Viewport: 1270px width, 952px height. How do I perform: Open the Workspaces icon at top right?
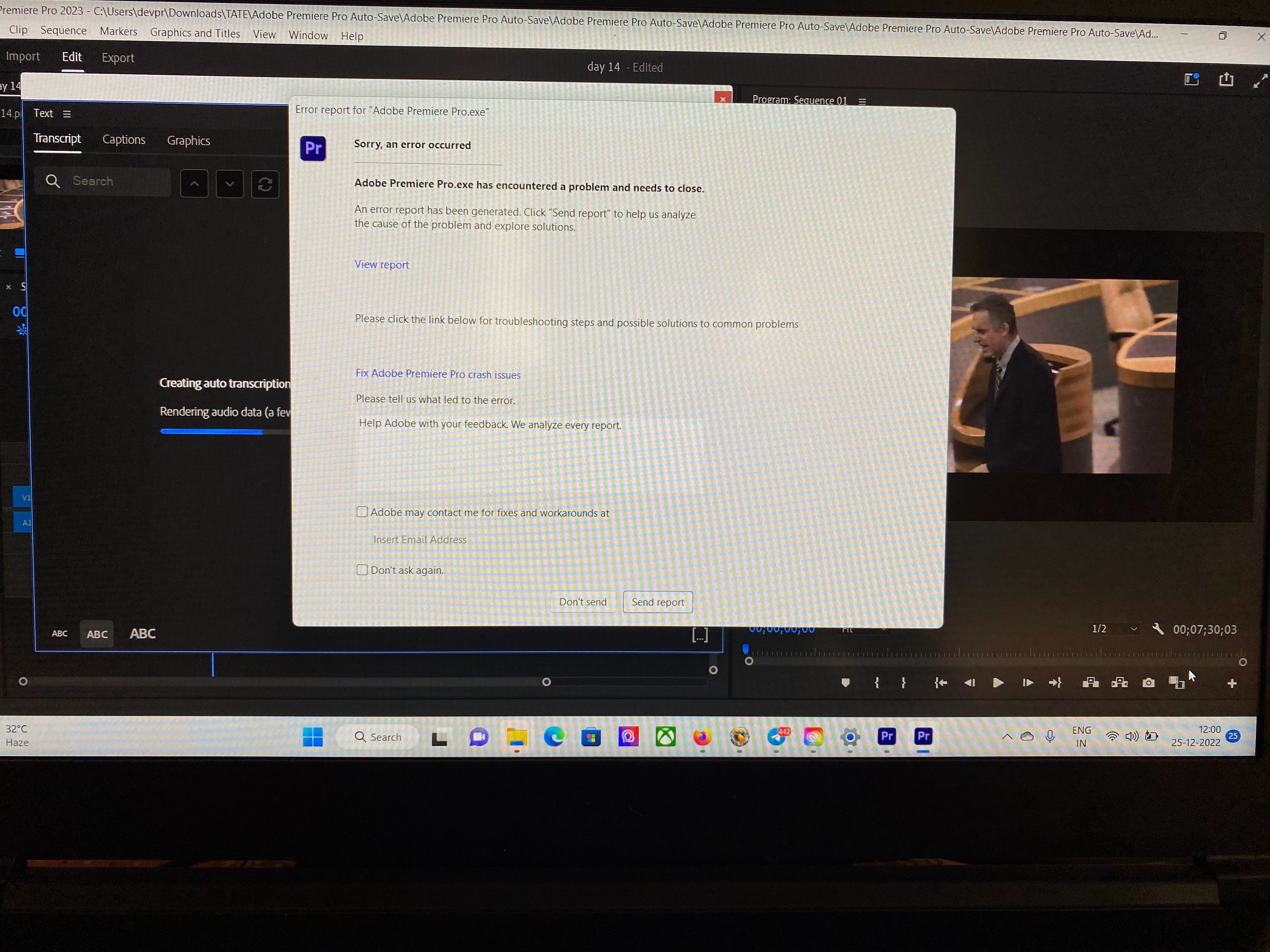coord(1192,79)
